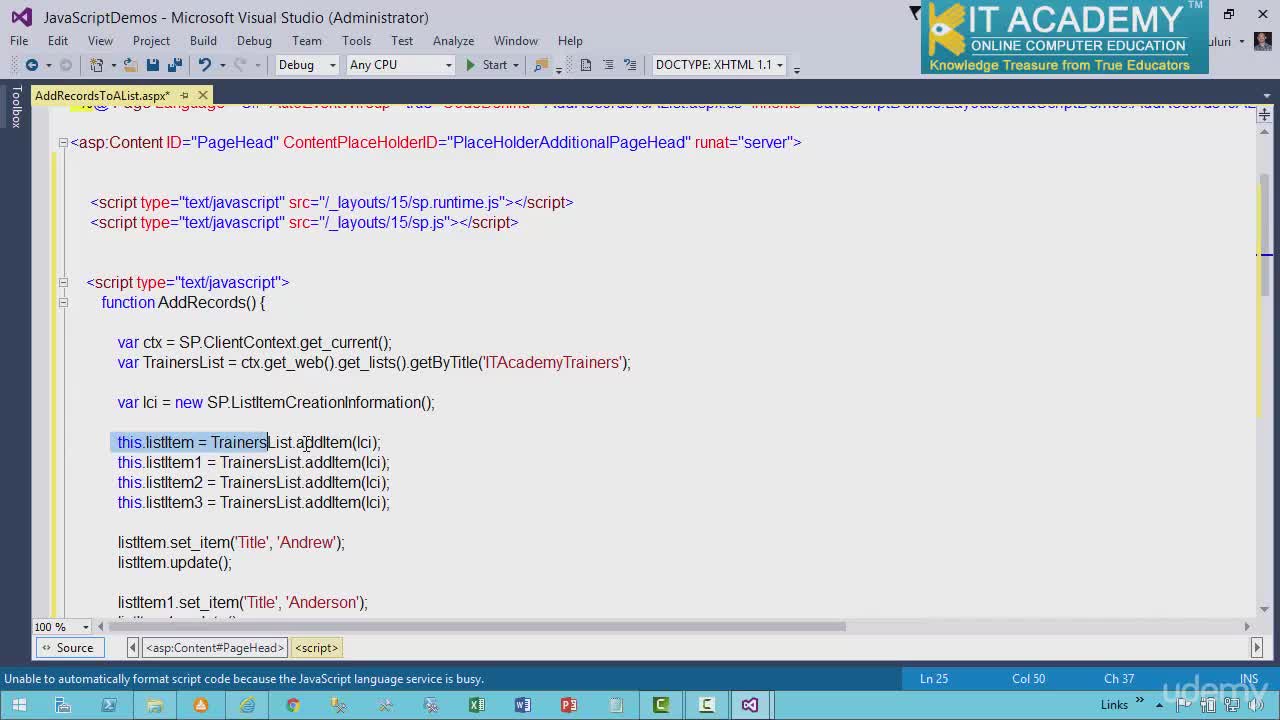Screen dimensions: 1280x720
Task: Open the Debug menu
Action: (x=254, y=41)
